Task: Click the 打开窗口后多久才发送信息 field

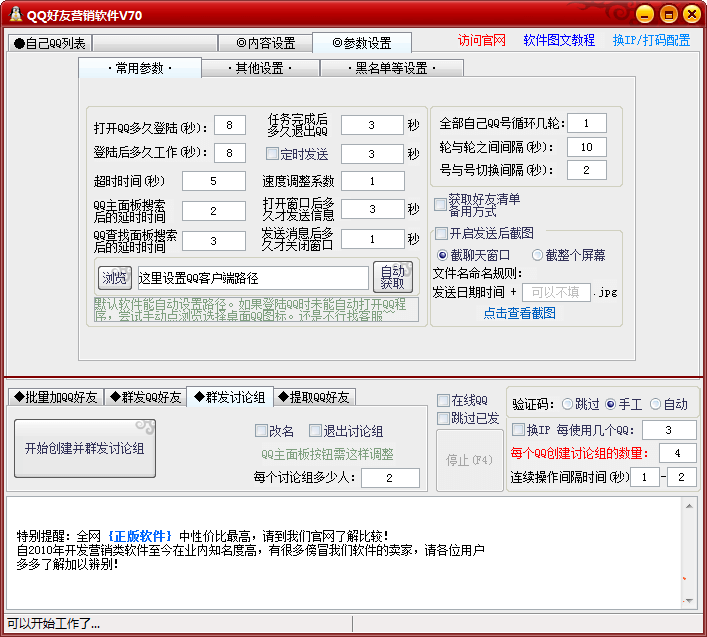Action: pos(372,209)
